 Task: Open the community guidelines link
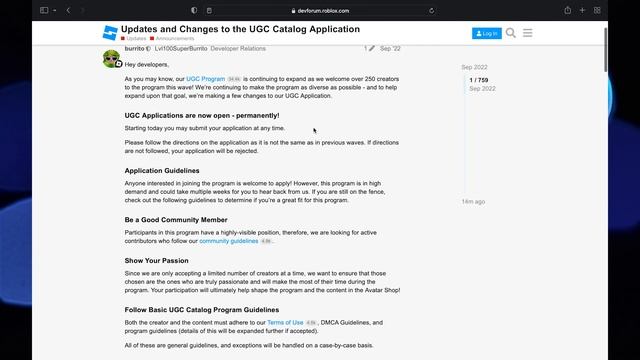[229, 241]
